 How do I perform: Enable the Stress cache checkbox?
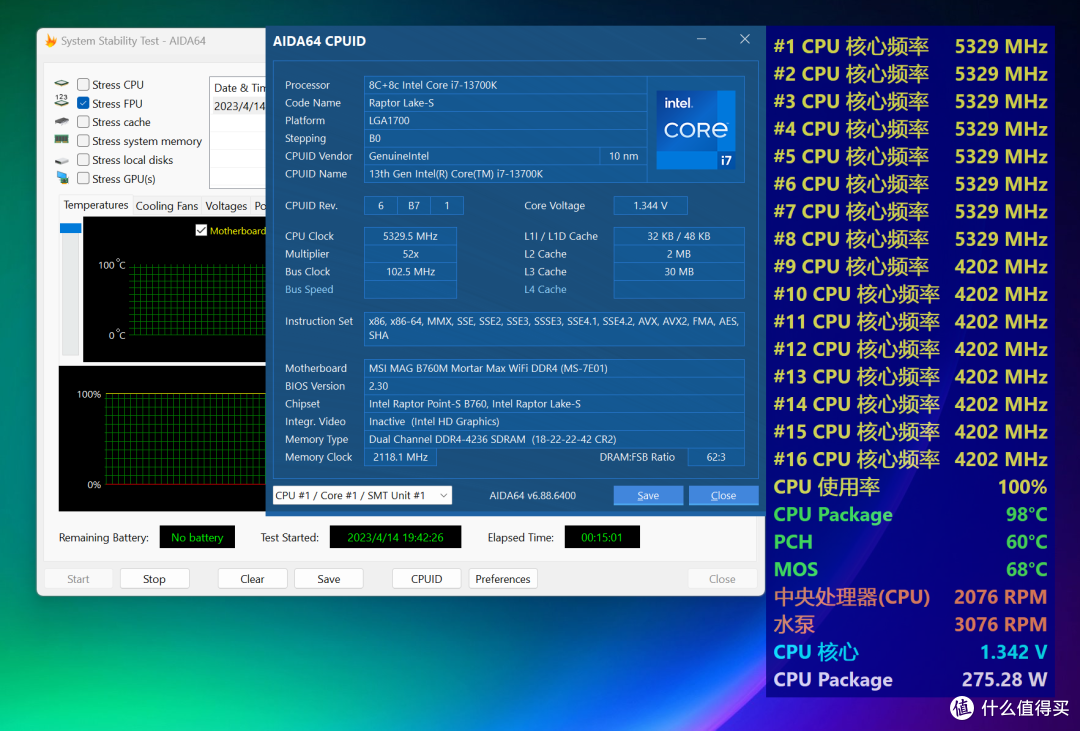(x=83, y=122)
